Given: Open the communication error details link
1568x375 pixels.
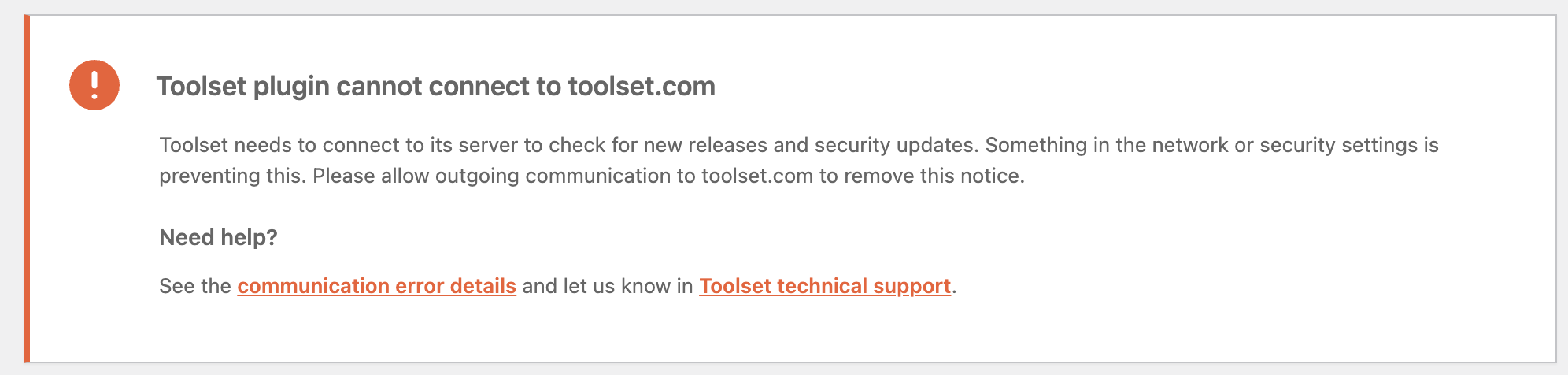Looking at the screenshot, I should [376, 286].
